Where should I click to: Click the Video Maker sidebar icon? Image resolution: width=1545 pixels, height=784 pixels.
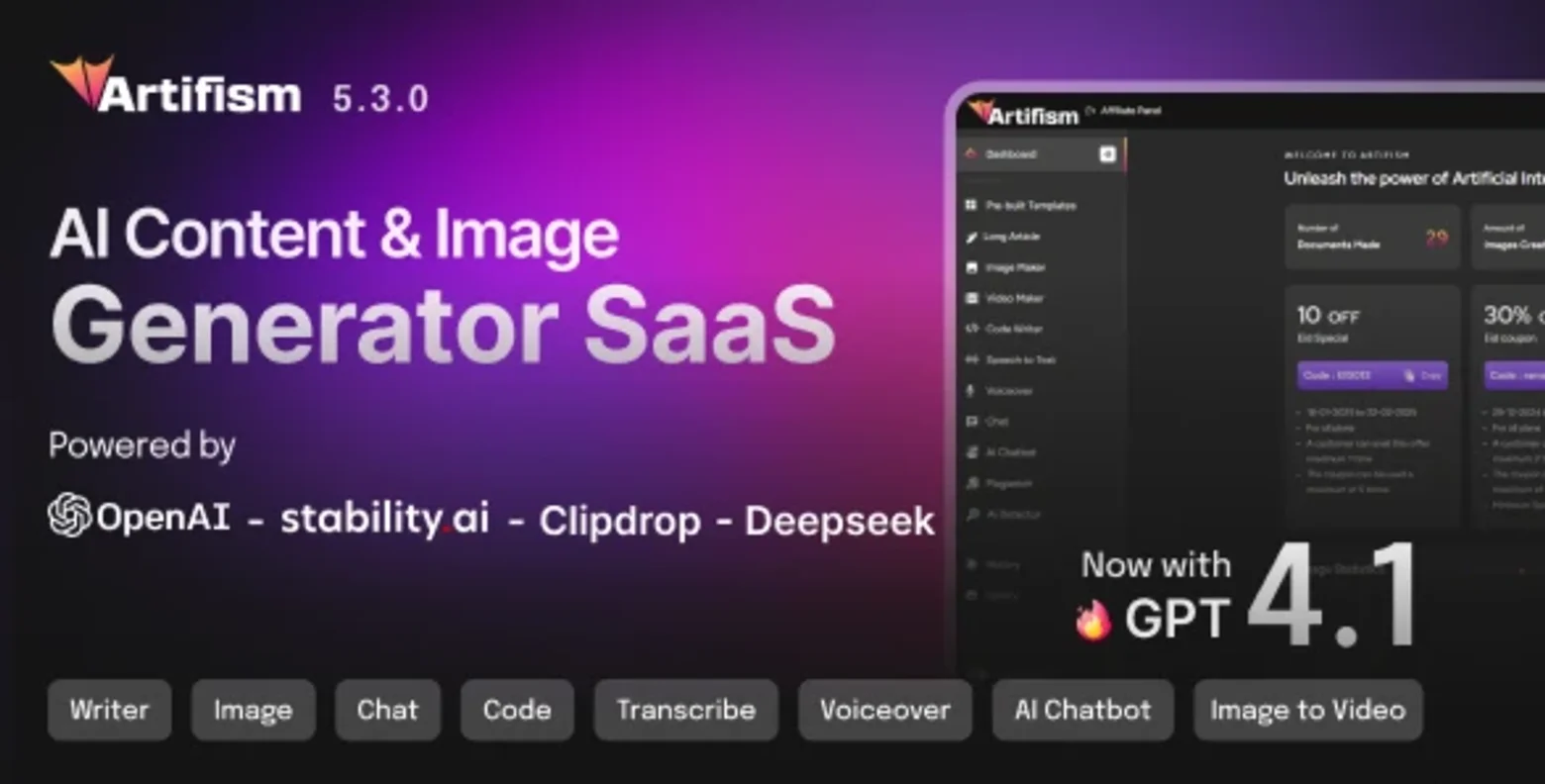click(x=971, y=298)
